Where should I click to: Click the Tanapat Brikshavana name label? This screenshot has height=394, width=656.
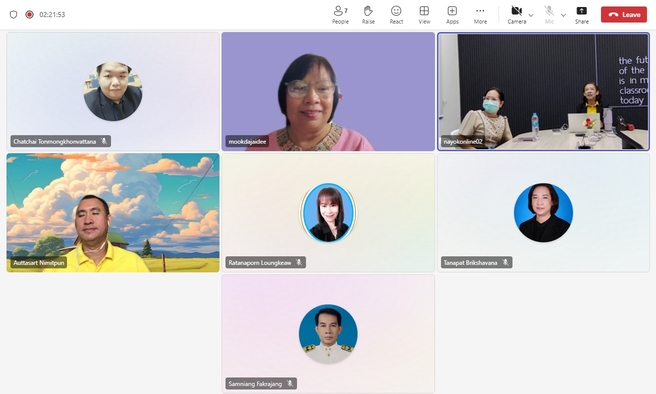click(470, 263)
